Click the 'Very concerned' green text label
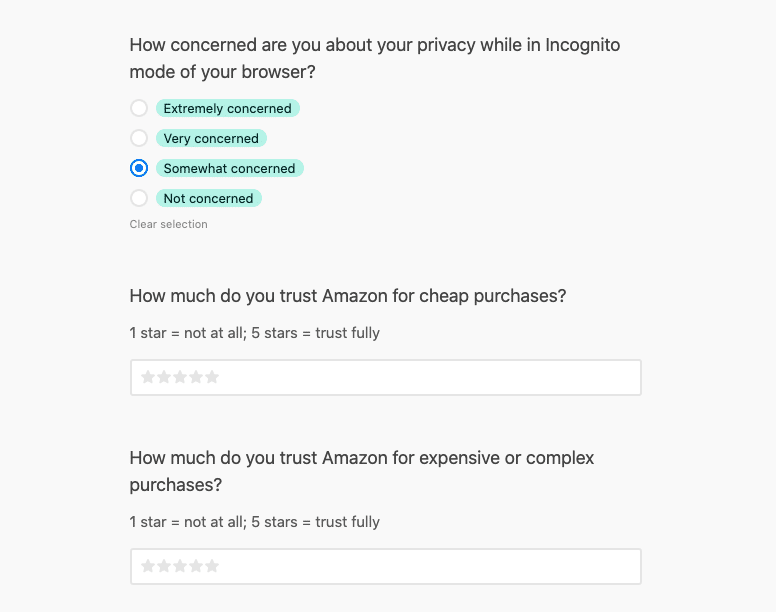 point(211,138)
